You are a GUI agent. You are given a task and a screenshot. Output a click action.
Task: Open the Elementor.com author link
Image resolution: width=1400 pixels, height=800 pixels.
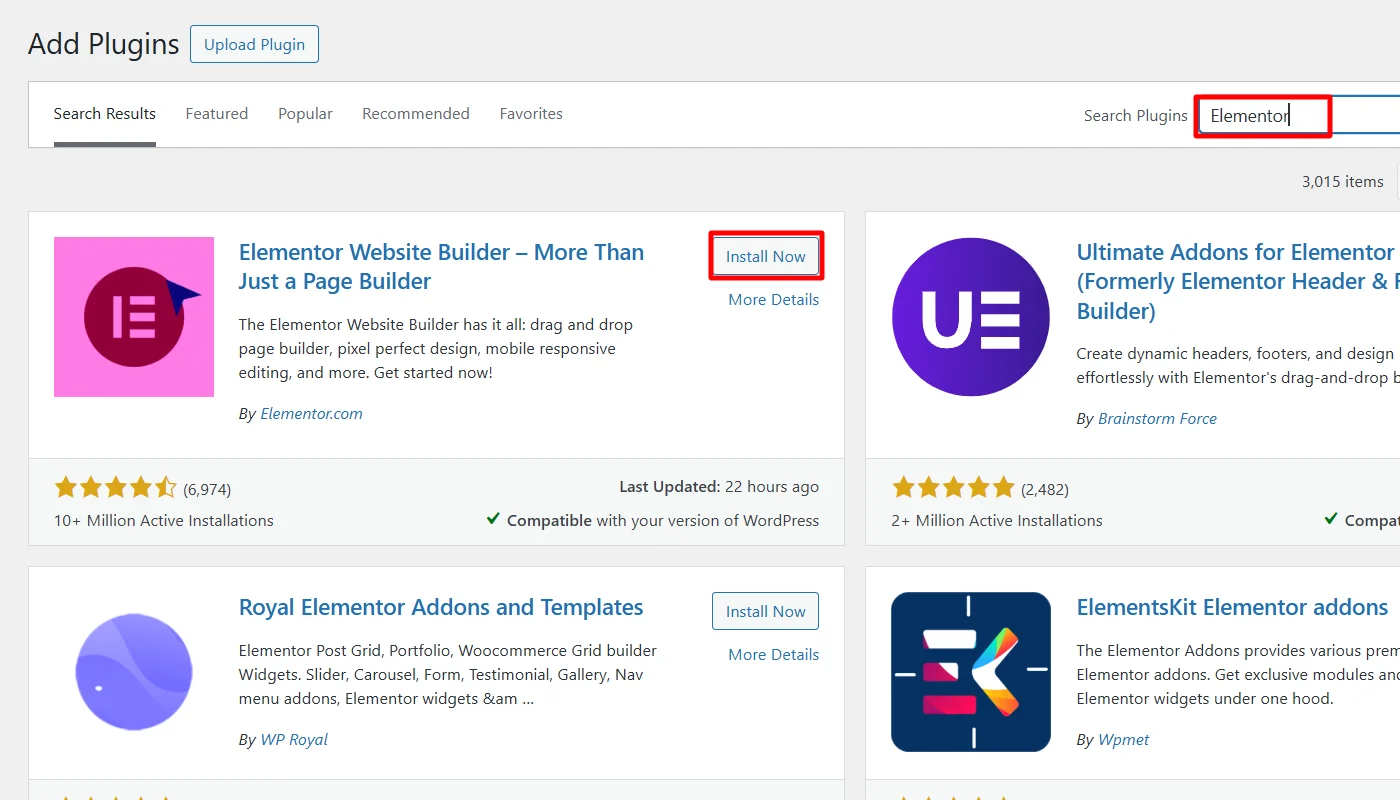(311, 414)
